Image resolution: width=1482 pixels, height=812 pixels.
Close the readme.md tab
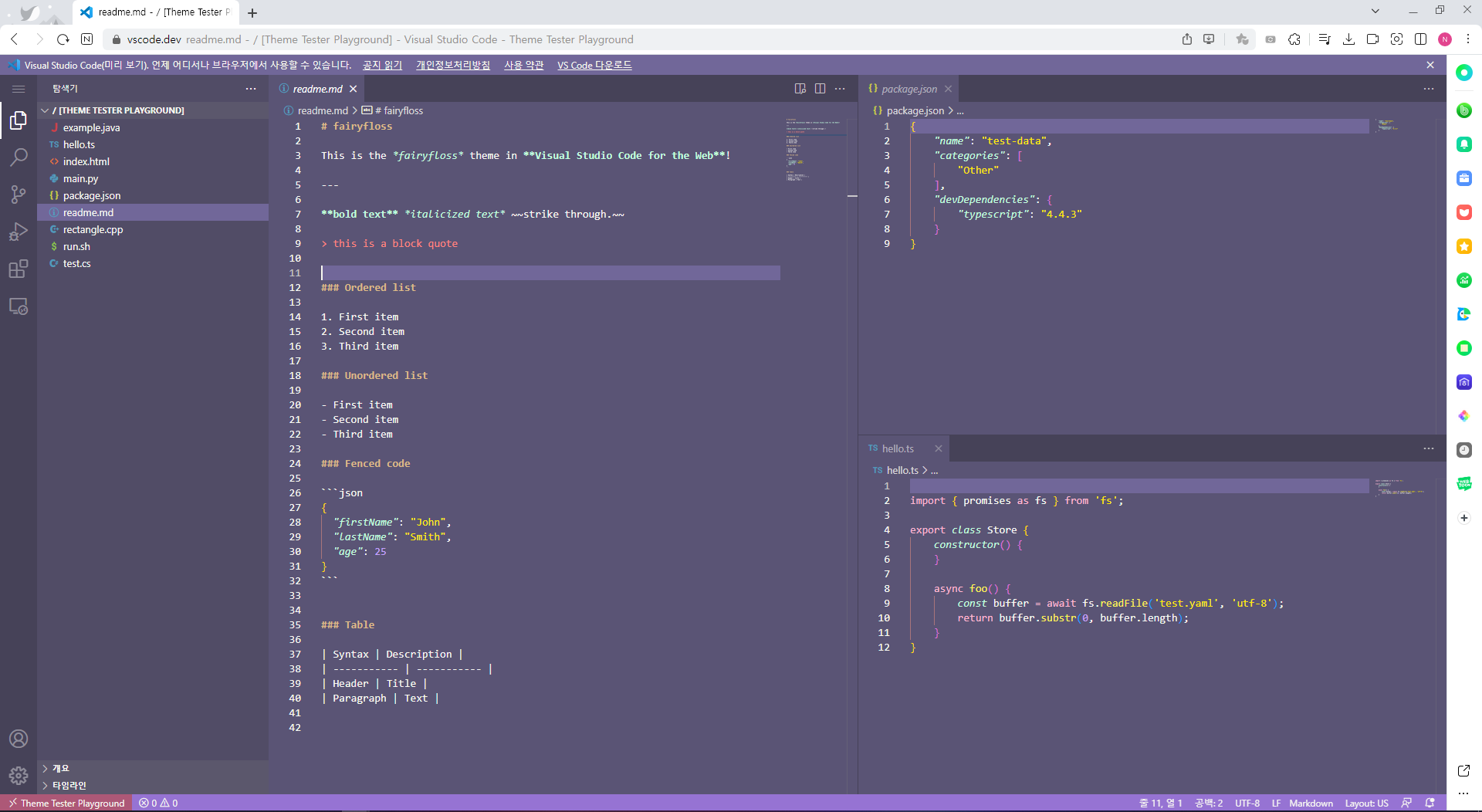coord(353,89)
